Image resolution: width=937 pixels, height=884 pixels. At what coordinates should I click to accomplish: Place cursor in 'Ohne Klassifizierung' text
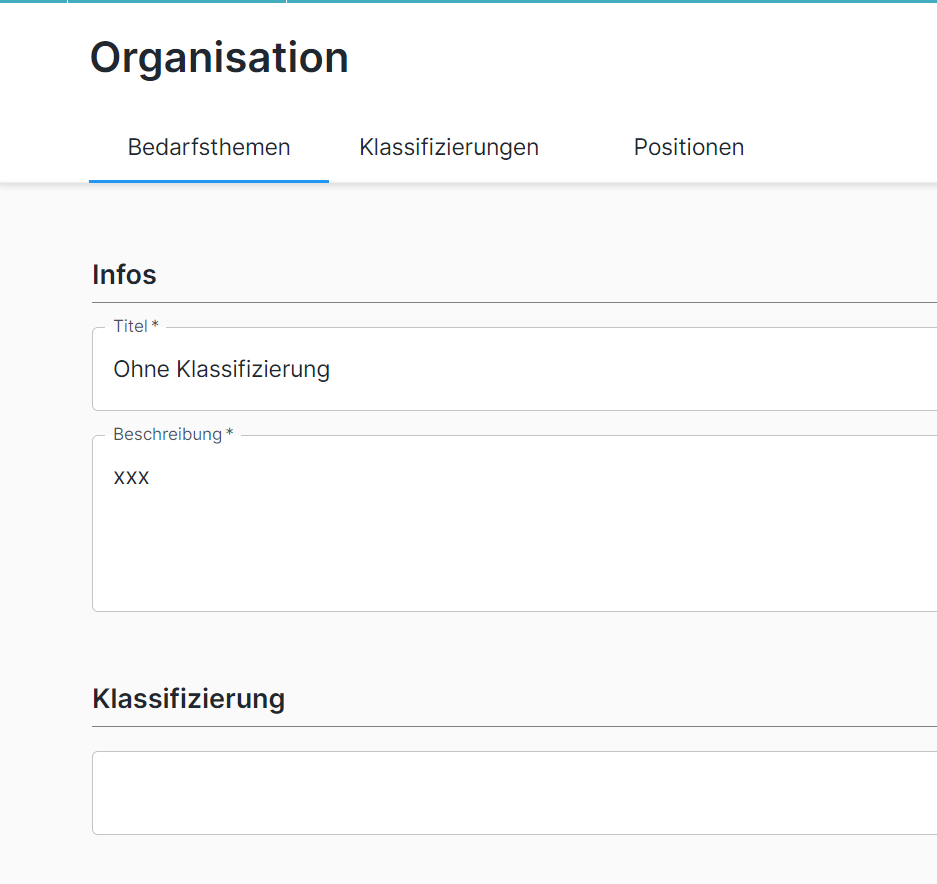(x=221, y=369)
